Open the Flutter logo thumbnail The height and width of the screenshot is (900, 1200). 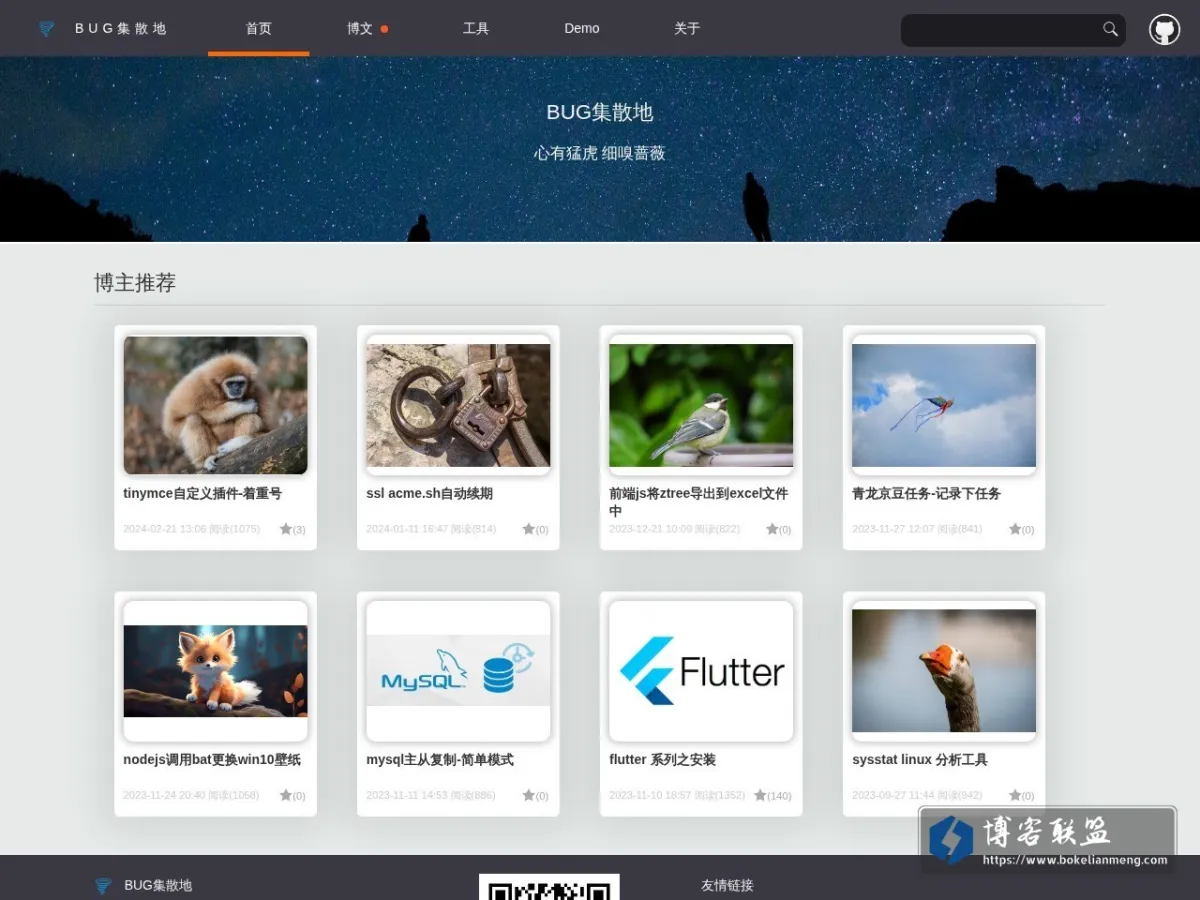pos(701,671)
